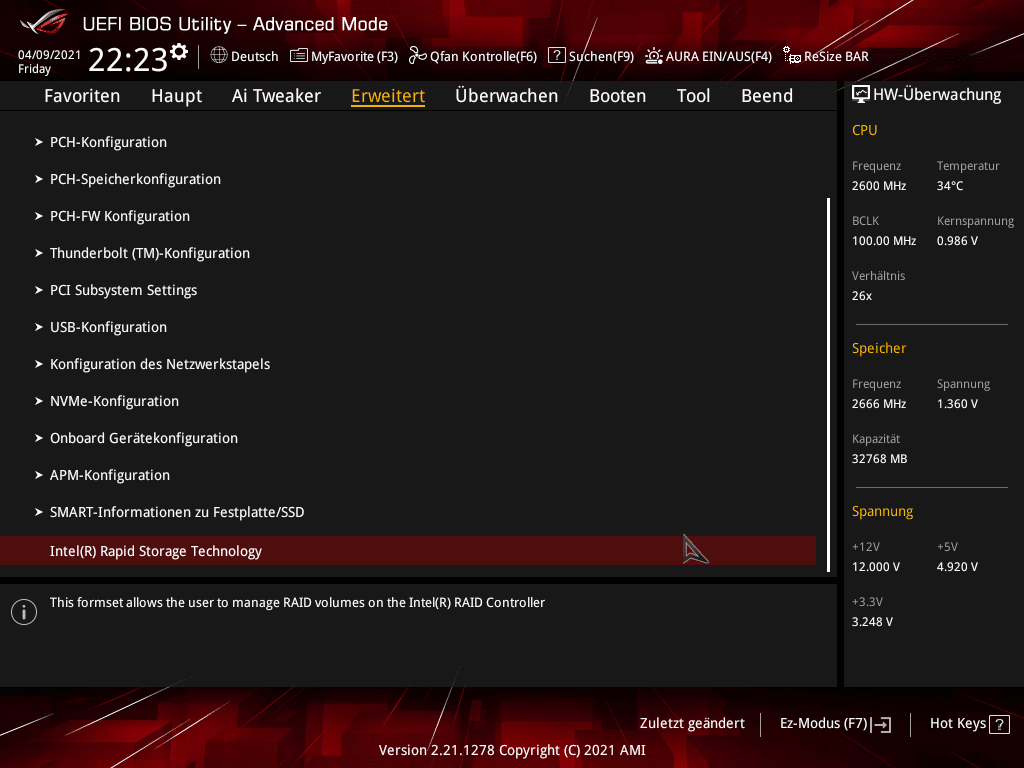1024x768 pixels.
Task: Click the 1.360 V memory voltage
Action: coord(957,404)
